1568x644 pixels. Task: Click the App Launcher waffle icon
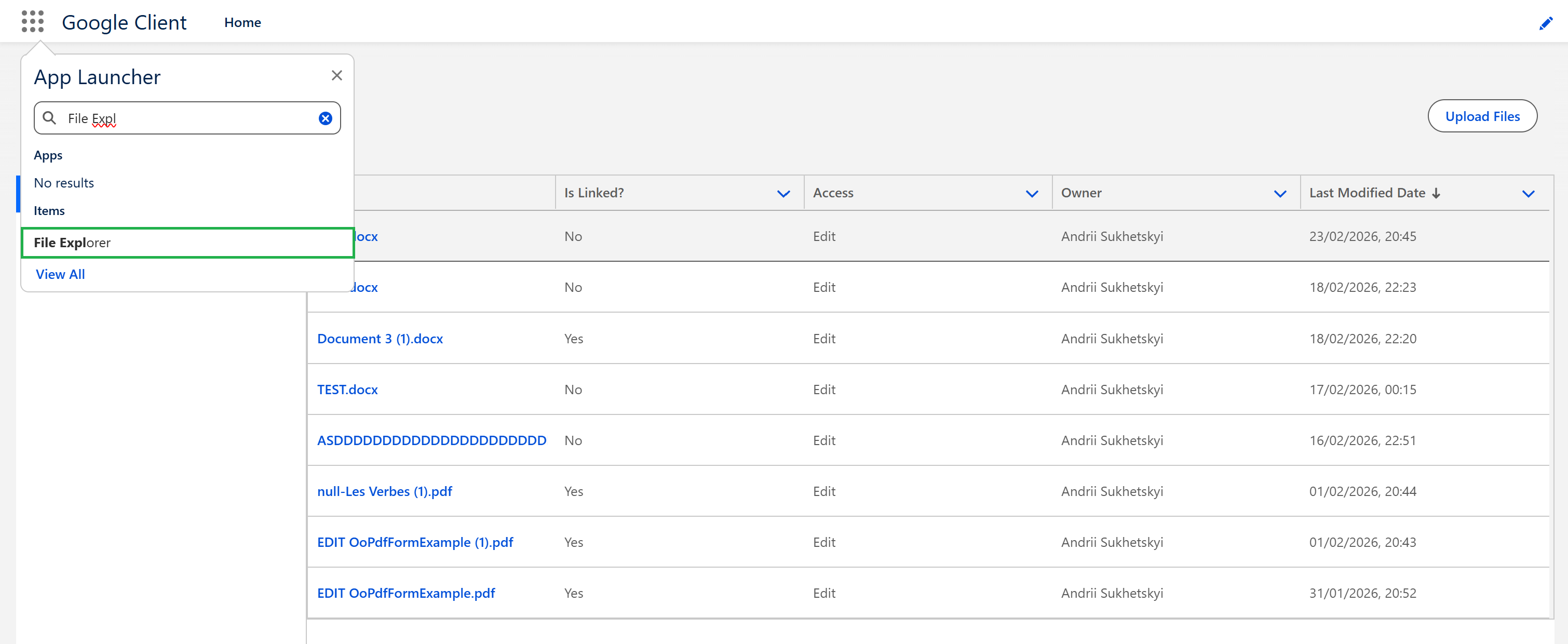(32, 21)
